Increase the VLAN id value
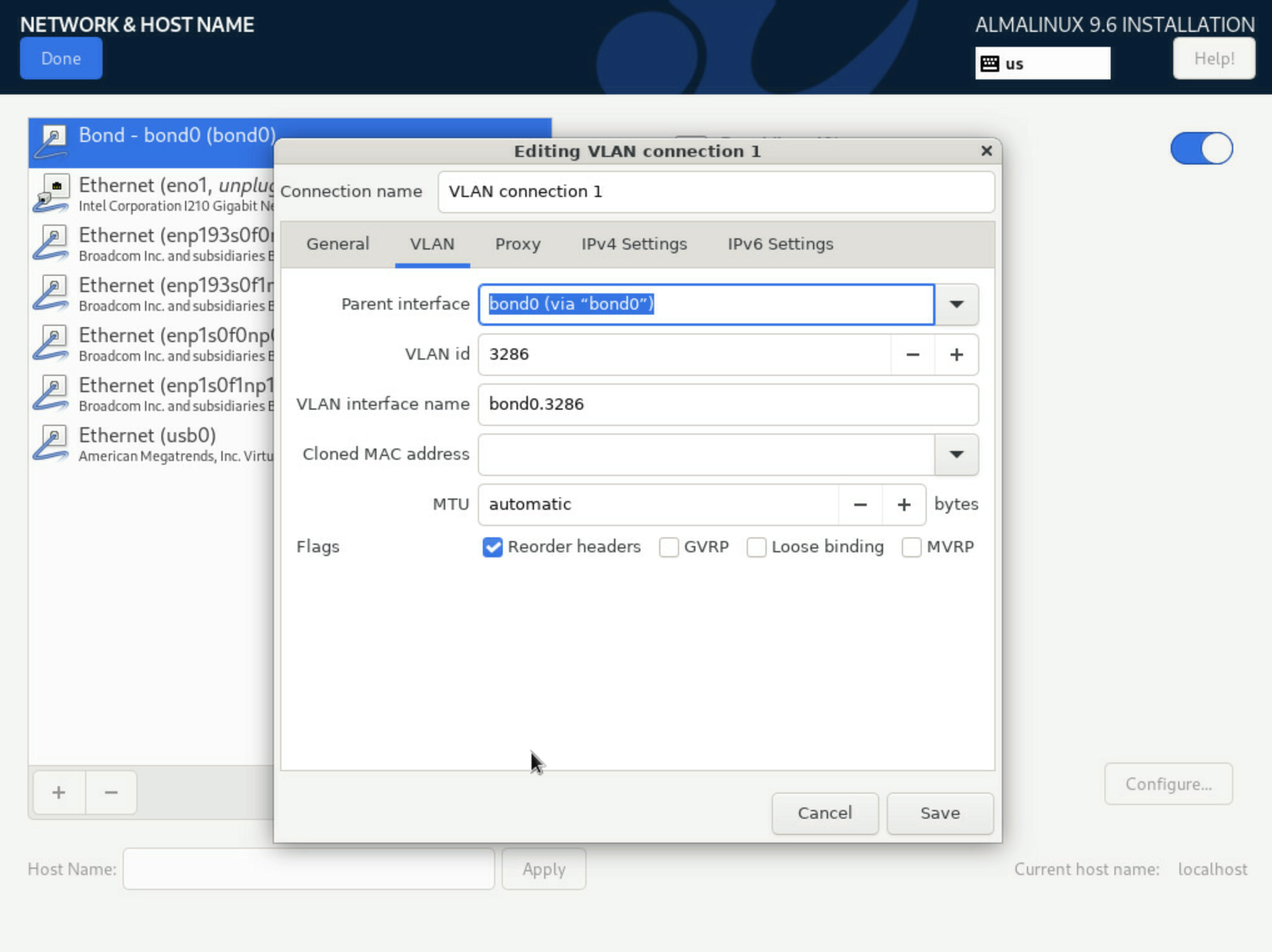Viewport: 1272px width, 952px height. click(x=956, y=355)
